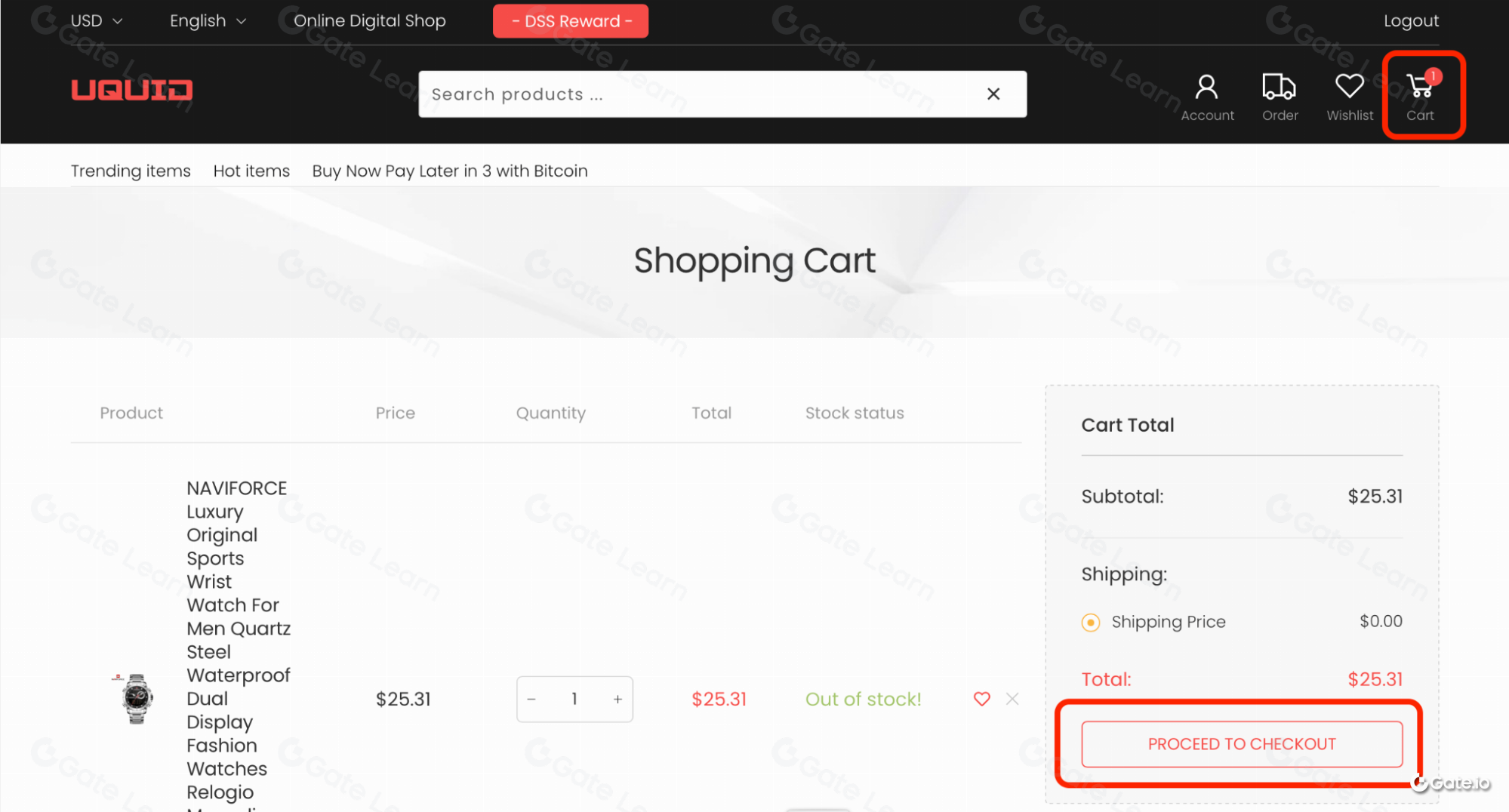This screenshot has width=1509, height=812.
Task: Remove the NAVIFORCE watch from cart
Action: pos(1012,699)
